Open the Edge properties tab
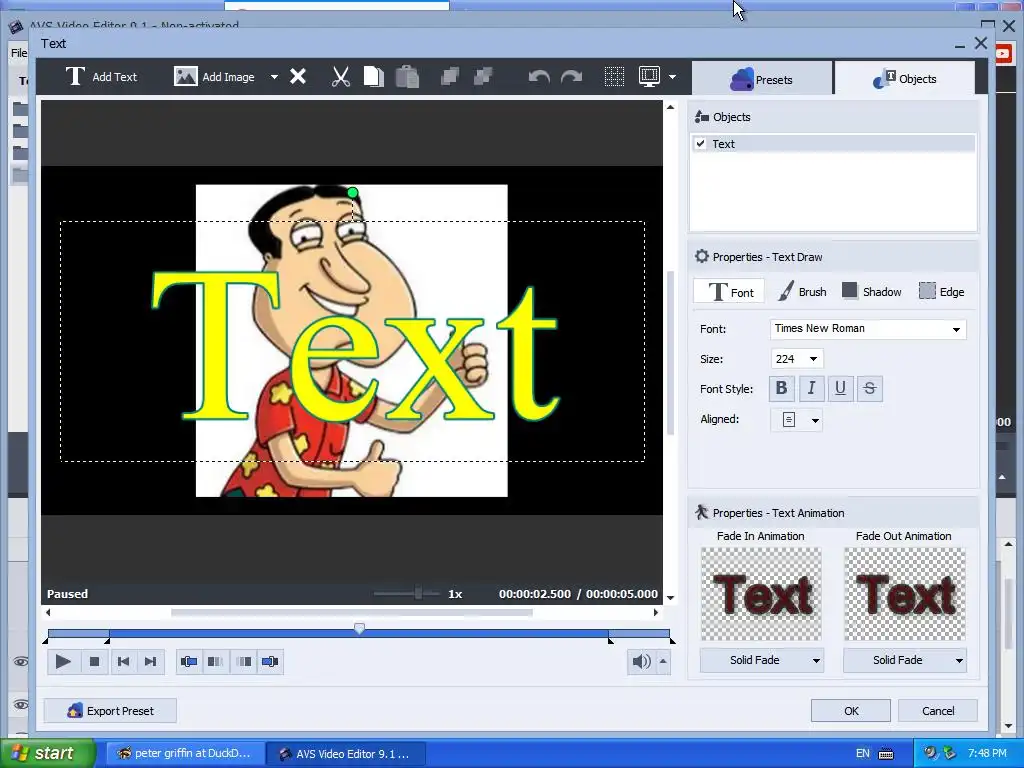This screenshot has width=1024, height=768. [941, 292]
